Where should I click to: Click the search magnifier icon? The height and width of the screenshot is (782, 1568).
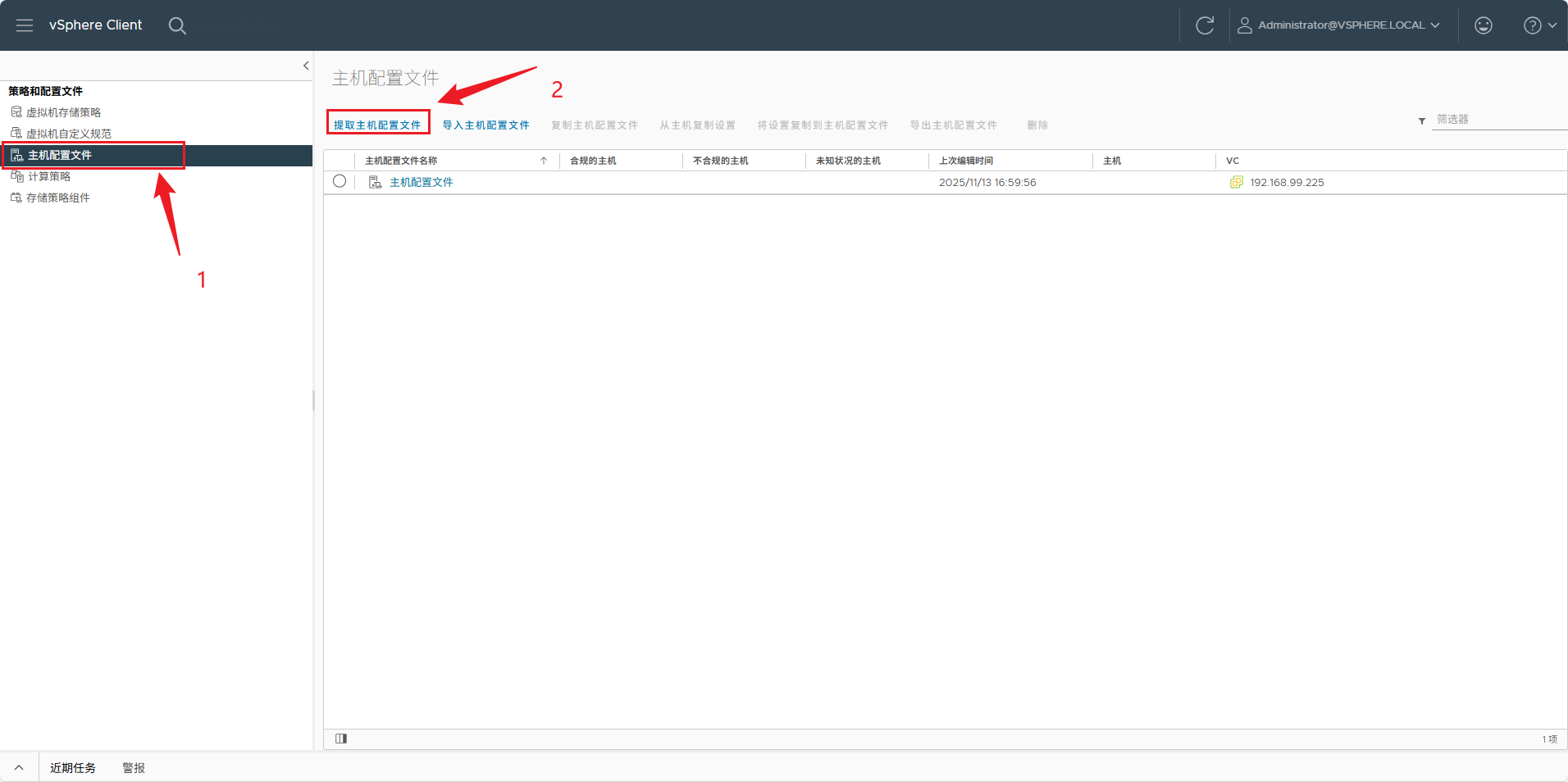[177, 25]
